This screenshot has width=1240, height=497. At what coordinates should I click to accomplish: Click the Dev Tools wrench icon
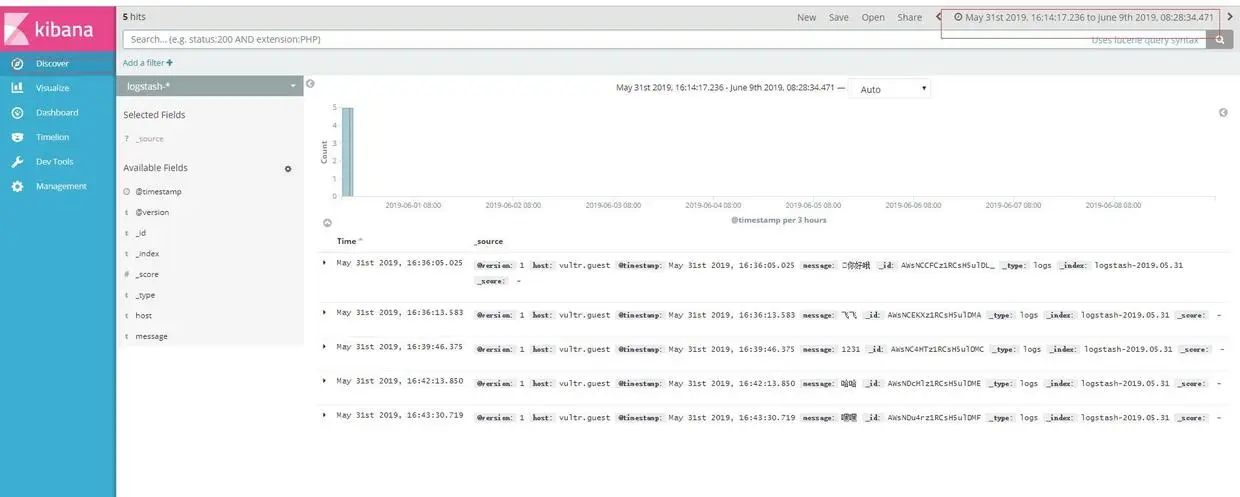(x=17, y=161)
